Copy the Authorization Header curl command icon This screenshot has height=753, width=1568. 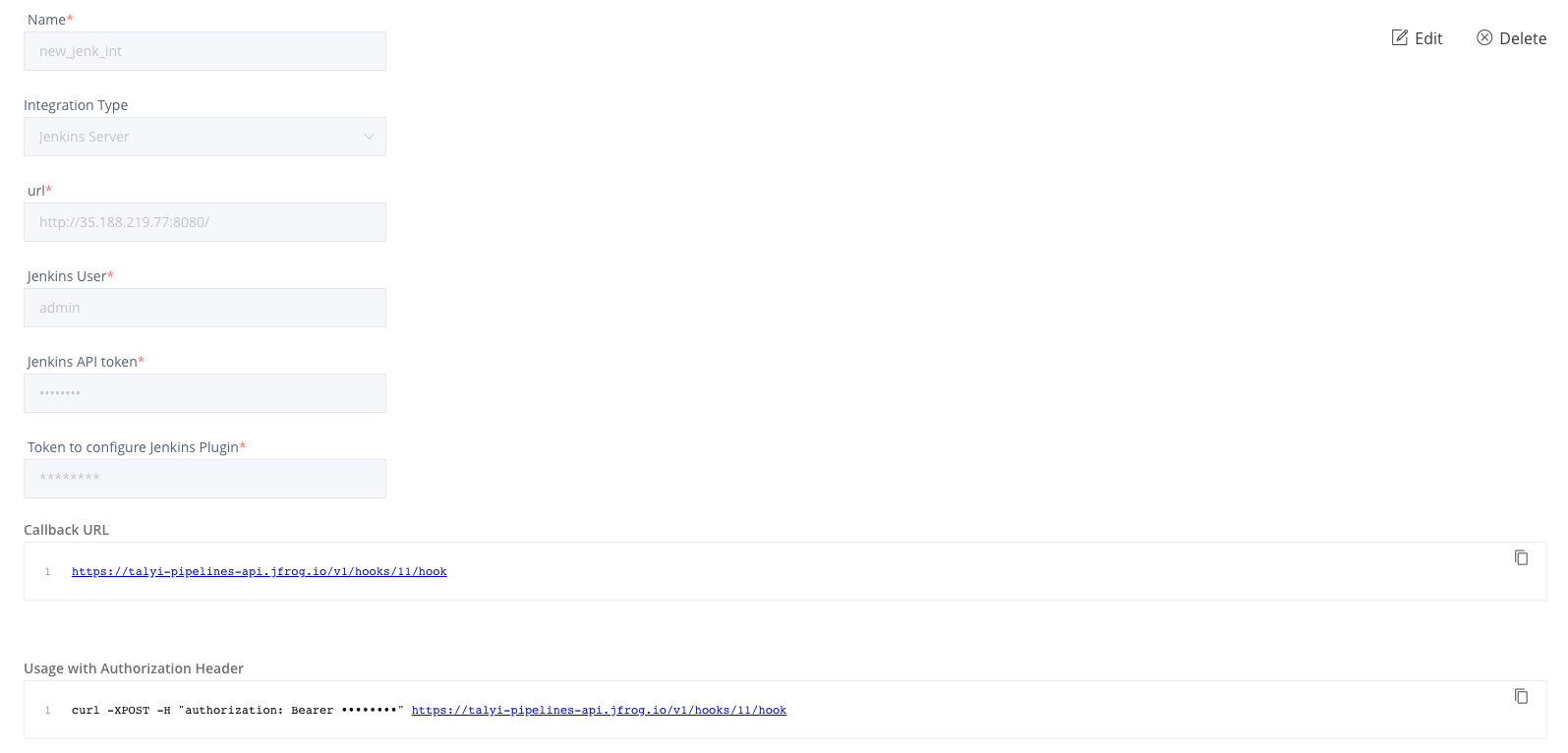tap(1521, 696)
